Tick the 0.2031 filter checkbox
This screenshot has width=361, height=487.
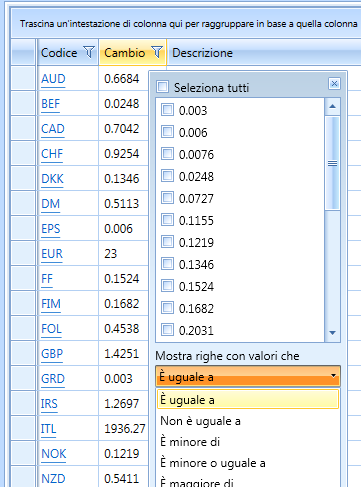click(x=167, y=329)
